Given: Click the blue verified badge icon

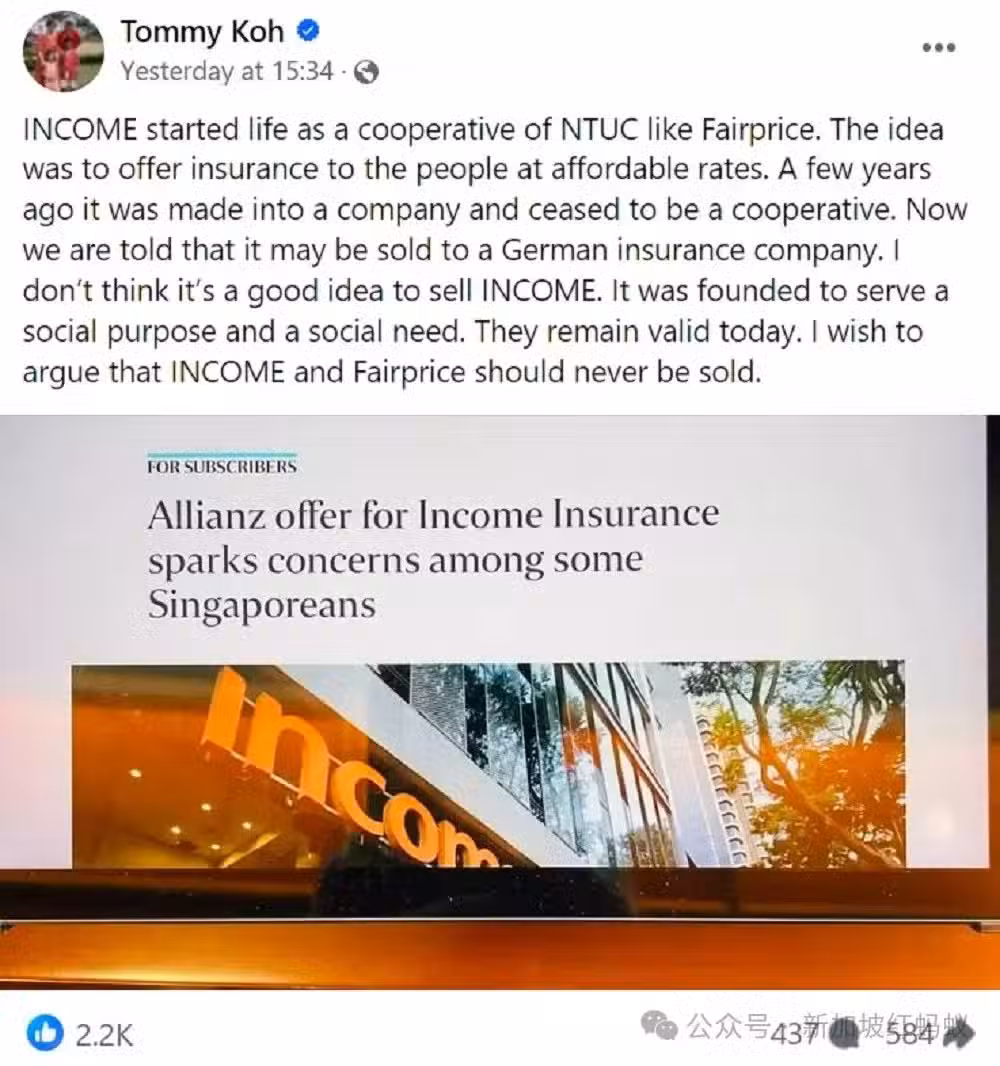Looking at the screenshot, I should pyautogui.click(x=308, y=31).
